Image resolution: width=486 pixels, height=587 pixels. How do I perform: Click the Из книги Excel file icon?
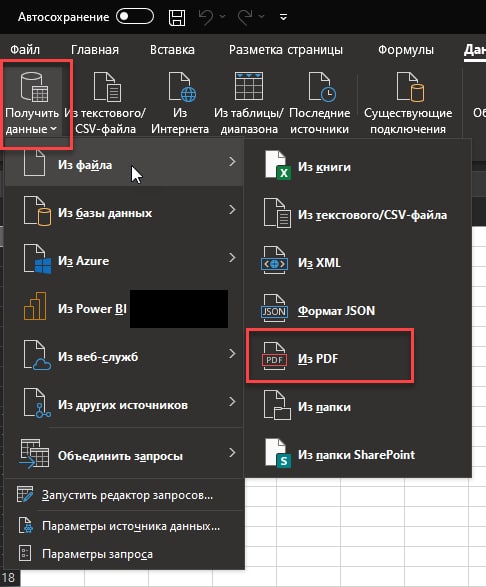pyautogui.click(x=278, y=165)
